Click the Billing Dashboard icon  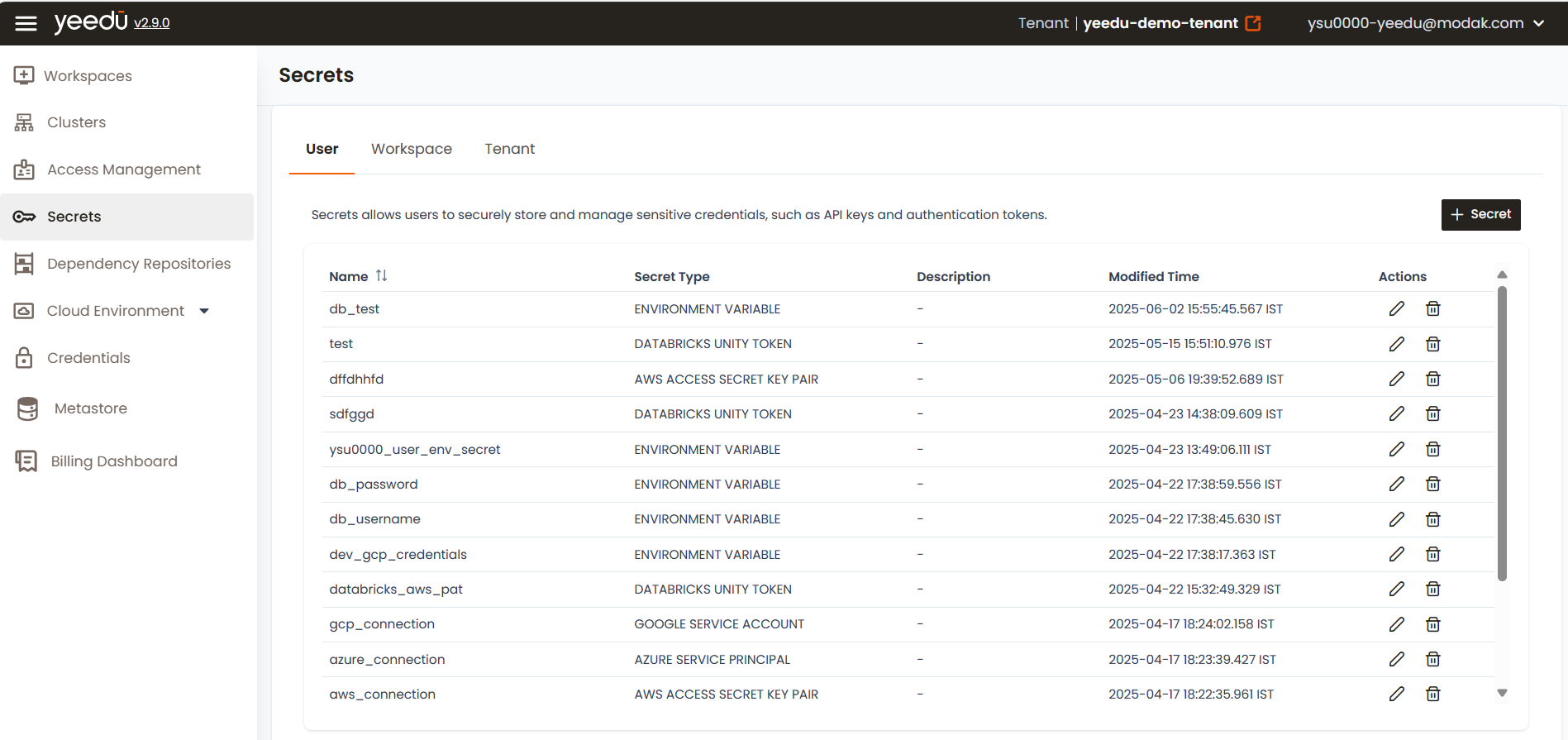26,461
